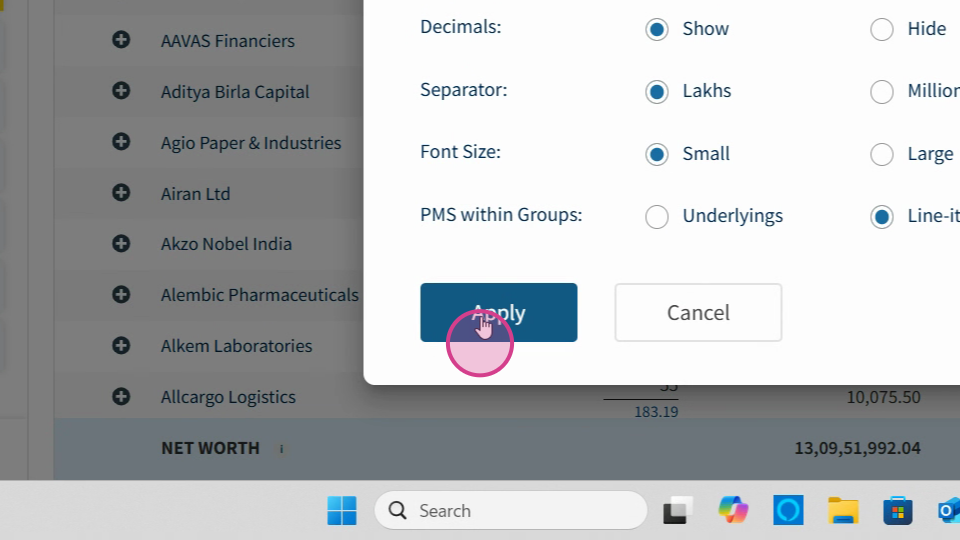Launch Microsoft Store from the taskbar

click(898, 510)
